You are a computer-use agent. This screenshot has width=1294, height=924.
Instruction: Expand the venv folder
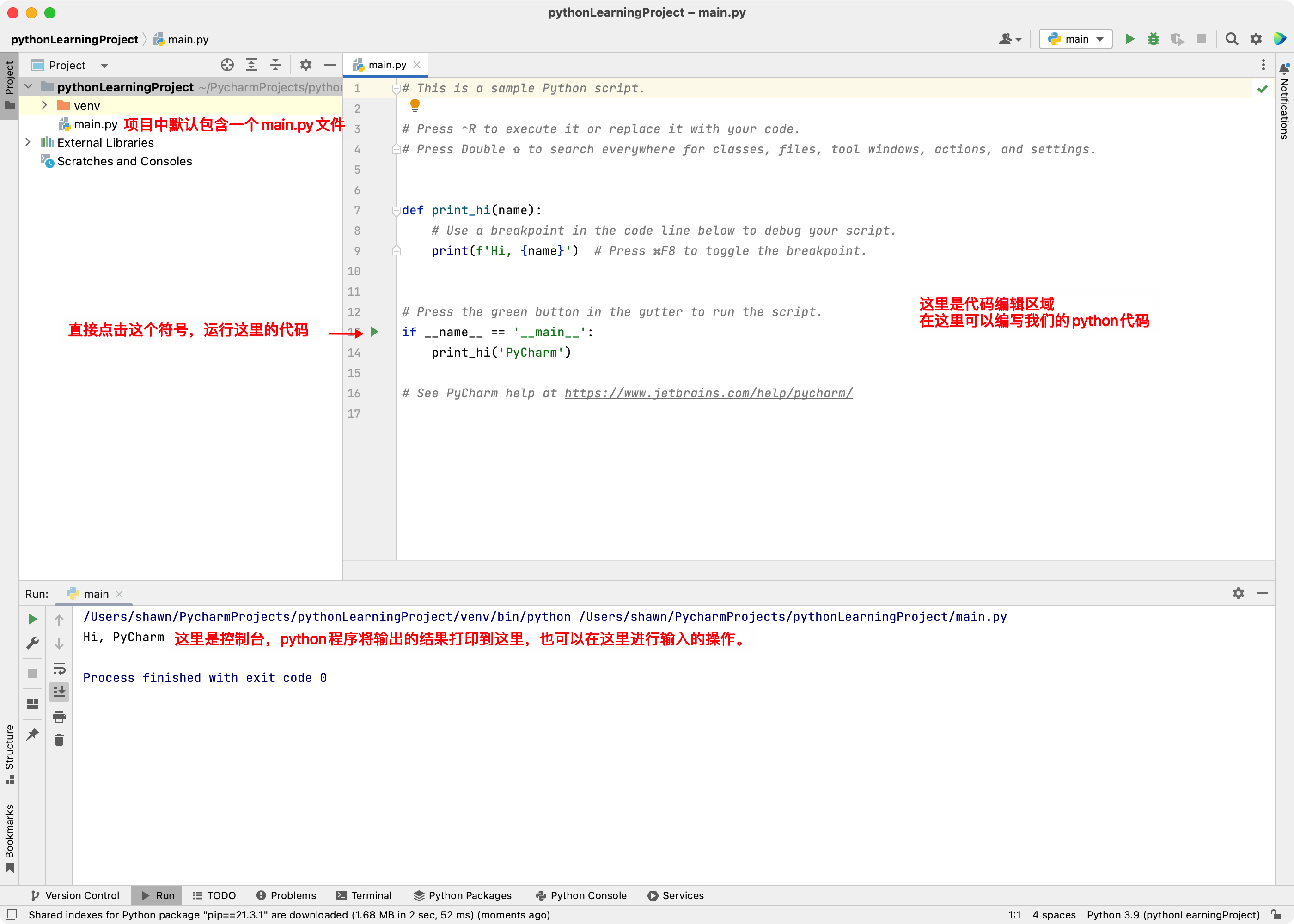(x=44, y=105)
